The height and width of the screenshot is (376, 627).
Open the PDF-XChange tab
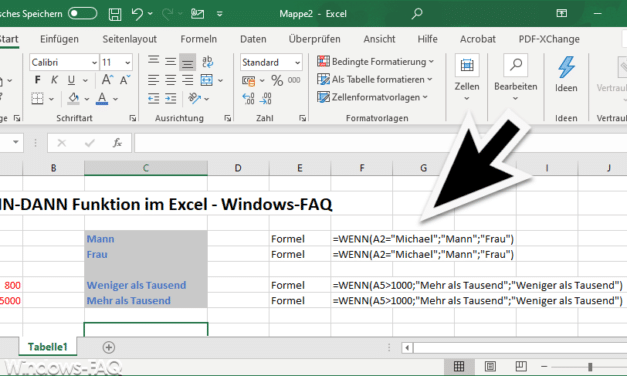549,39
